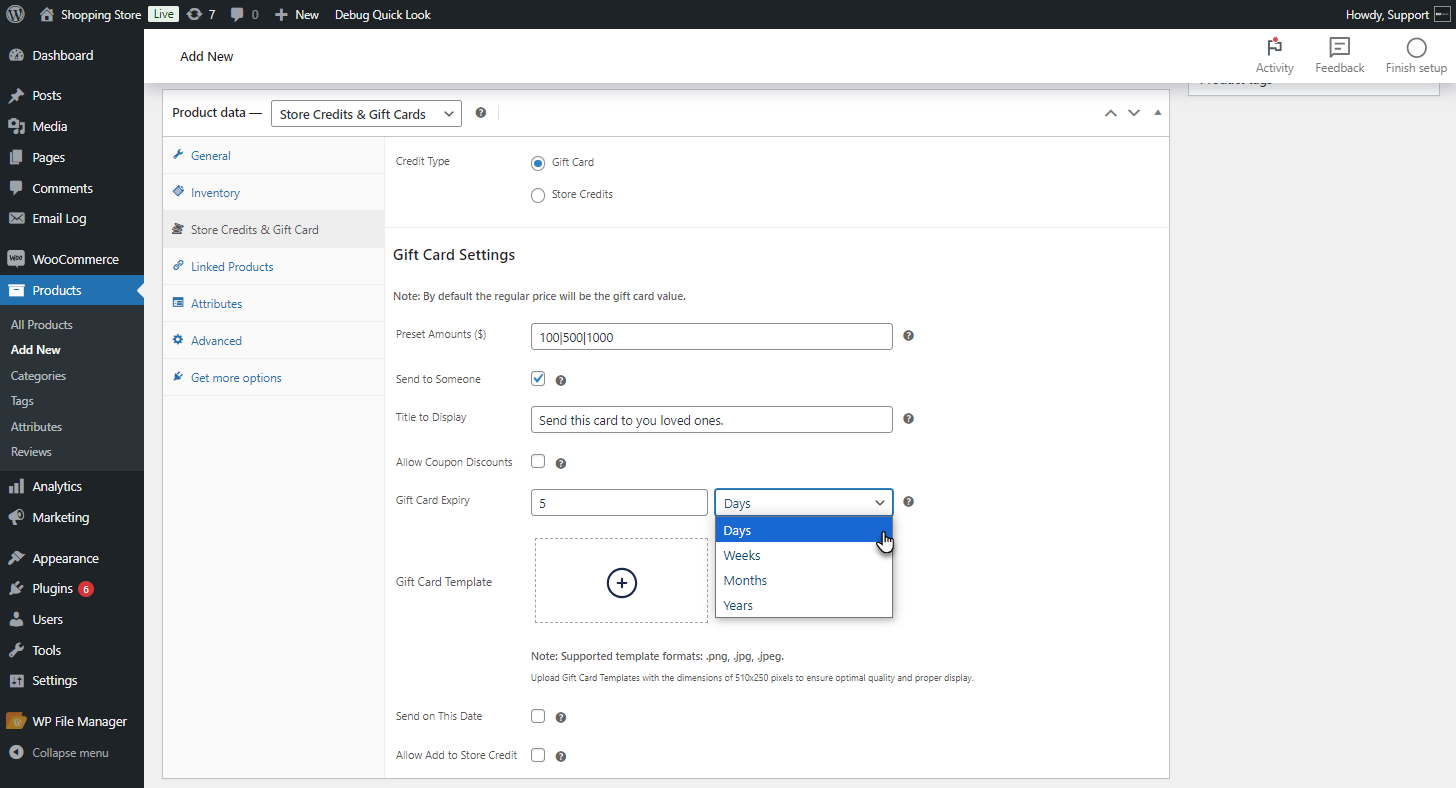Screen dimensions: 1456x788
Task: Collapse the Product data panel toggle
Action: pyautogui.click(x=1158, y=113)
